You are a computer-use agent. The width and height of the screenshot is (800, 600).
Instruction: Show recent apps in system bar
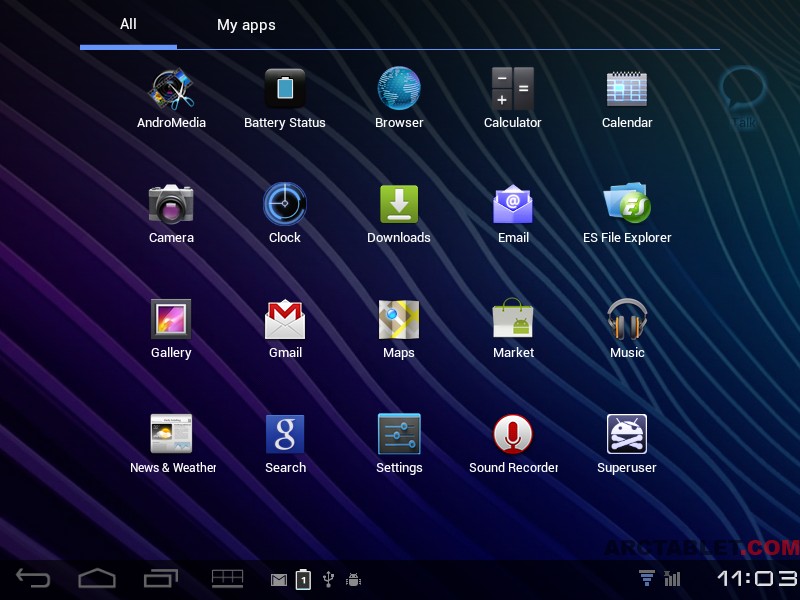tap(160, 578)
